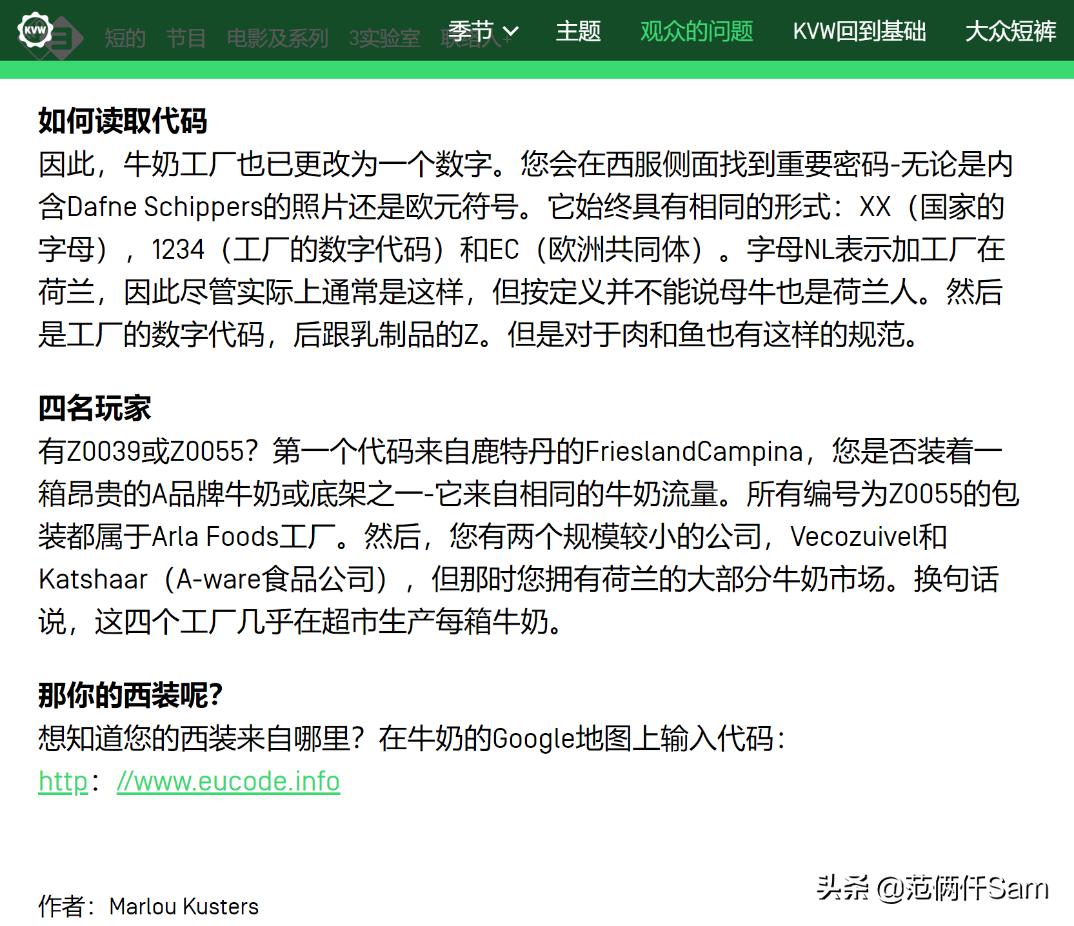The width and height of the screenshot is (1074, 926).
Task: Click the green banner below the navigation
Action: pos(537,70)
